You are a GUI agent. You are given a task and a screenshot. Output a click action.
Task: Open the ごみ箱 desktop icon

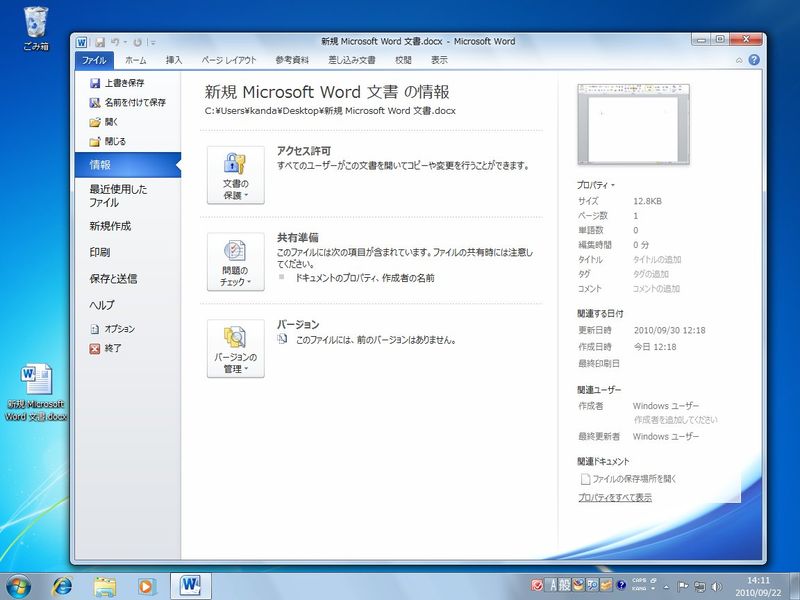point(36,29)
